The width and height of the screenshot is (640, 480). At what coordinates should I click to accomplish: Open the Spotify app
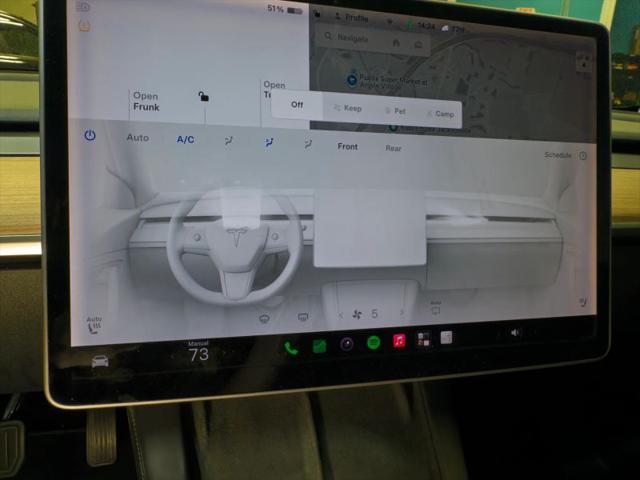click(373, 342)
